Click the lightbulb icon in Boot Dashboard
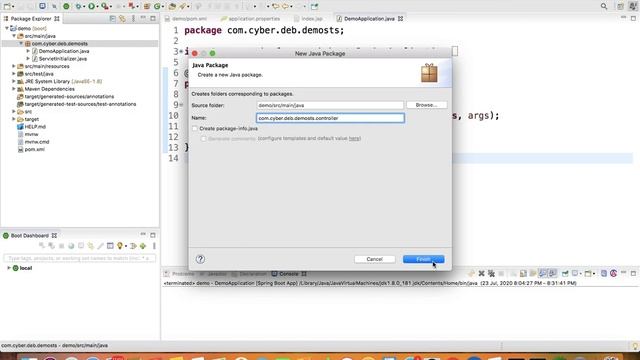The height and width of the screenshot is (360, 640). pyautogui.click(x=120, y=246)
